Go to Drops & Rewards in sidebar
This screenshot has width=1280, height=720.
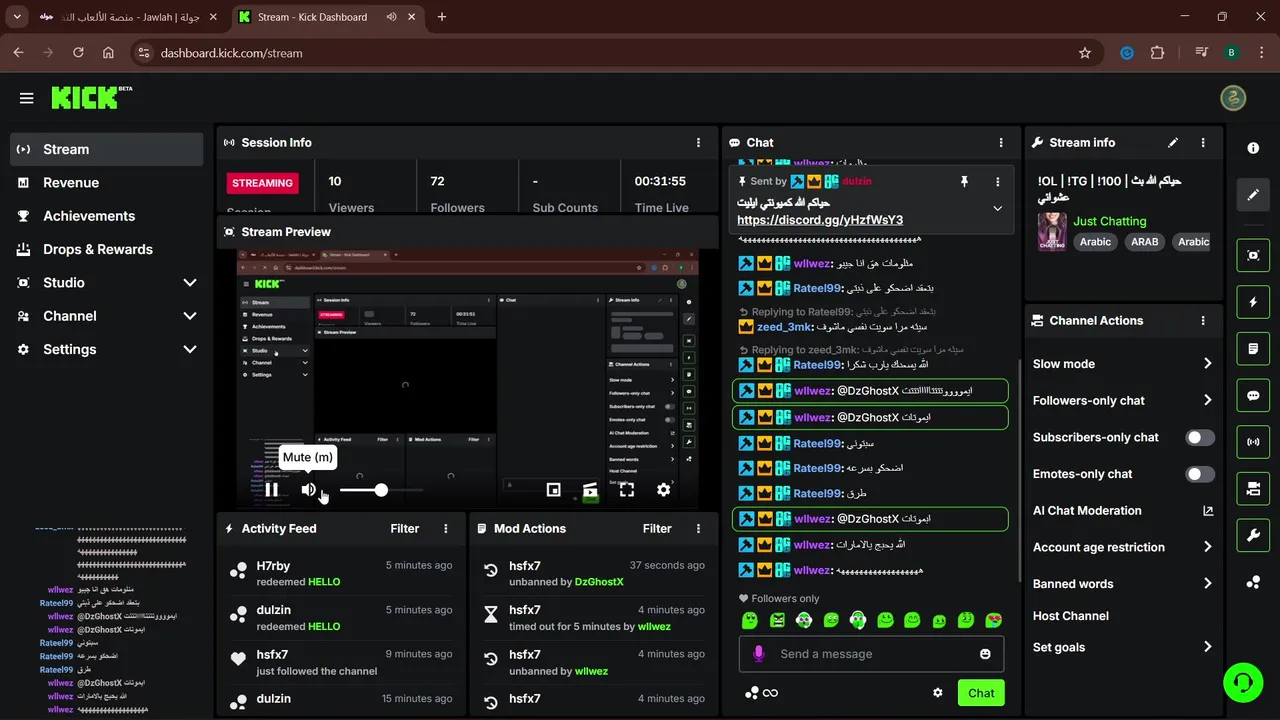click(107, 250)
